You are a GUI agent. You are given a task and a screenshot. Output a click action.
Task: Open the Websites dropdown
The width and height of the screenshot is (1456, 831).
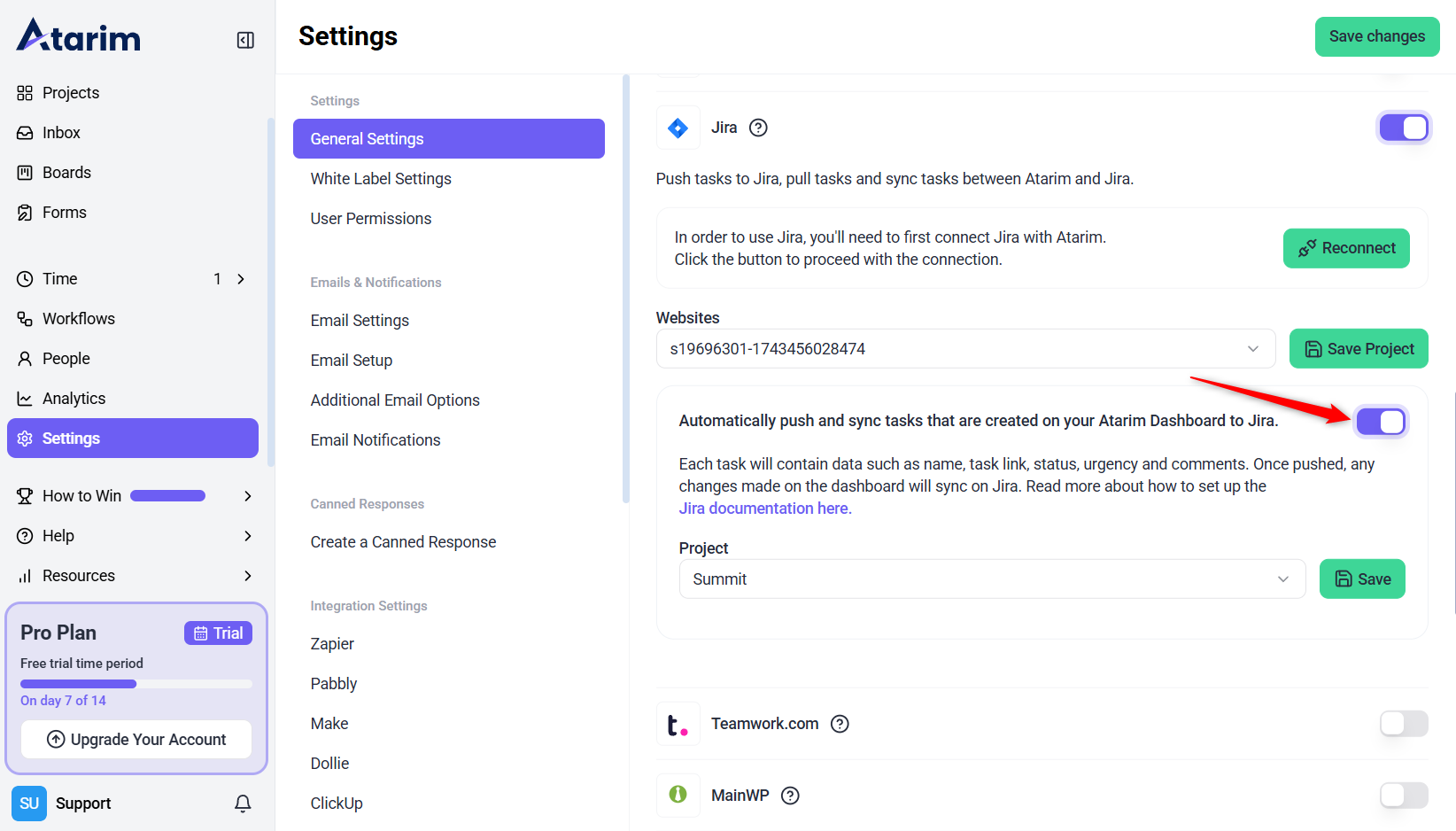pyautogui.click(x=965, y=349)
